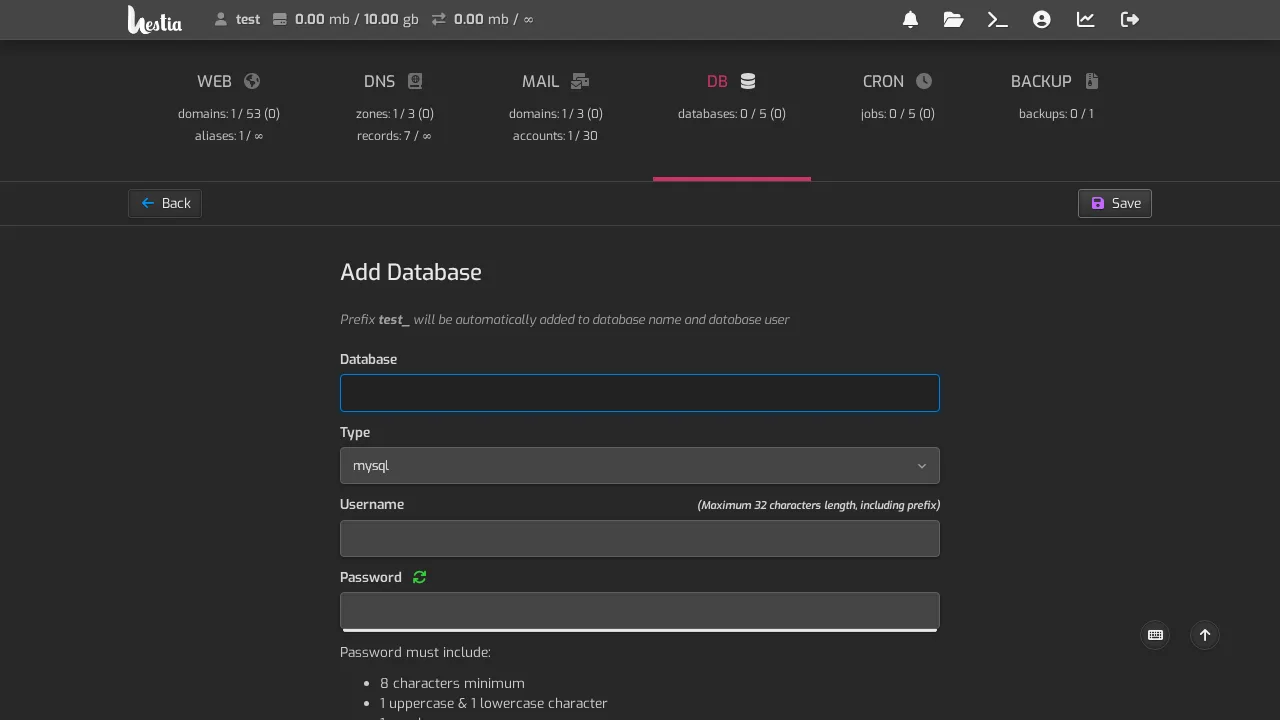Click 'jobs: 0 / 5 (0)' text
This screenshot has height=720, width=1280.
[898, 114]
